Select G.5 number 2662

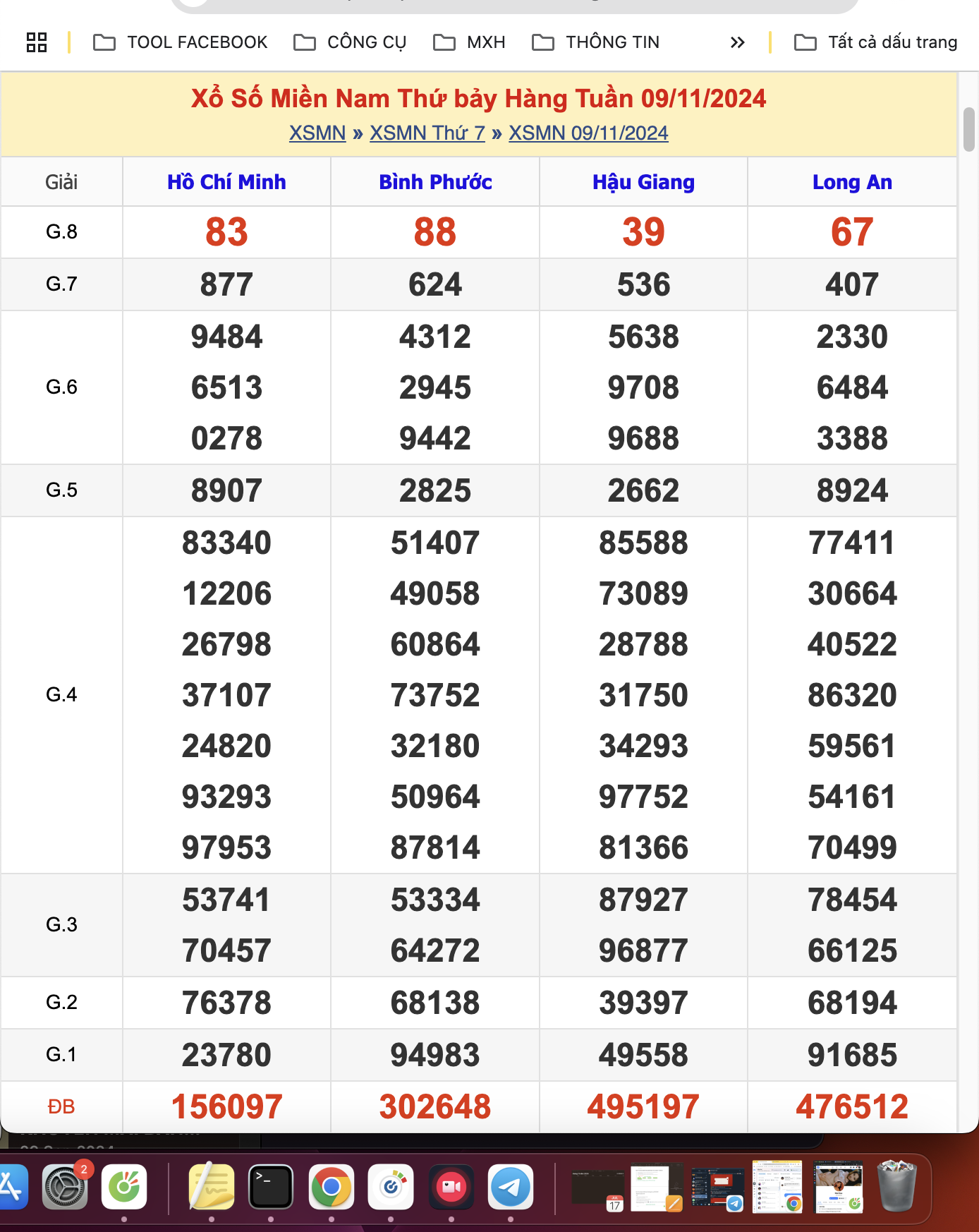[643, 490]
